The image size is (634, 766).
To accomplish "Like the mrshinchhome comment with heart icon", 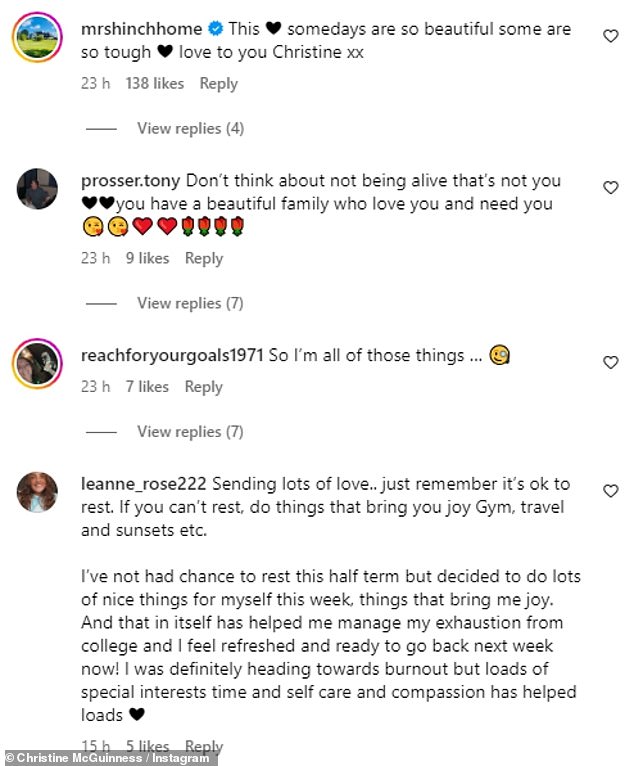I will [x=611, y=36].
